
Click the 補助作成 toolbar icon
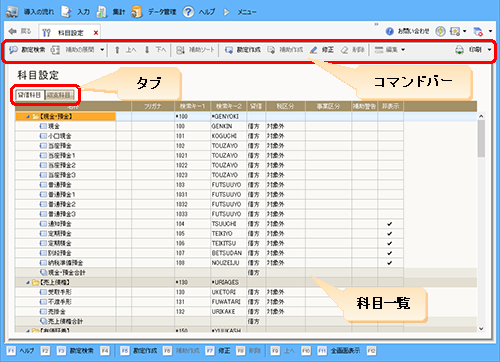tap(271, 50)
